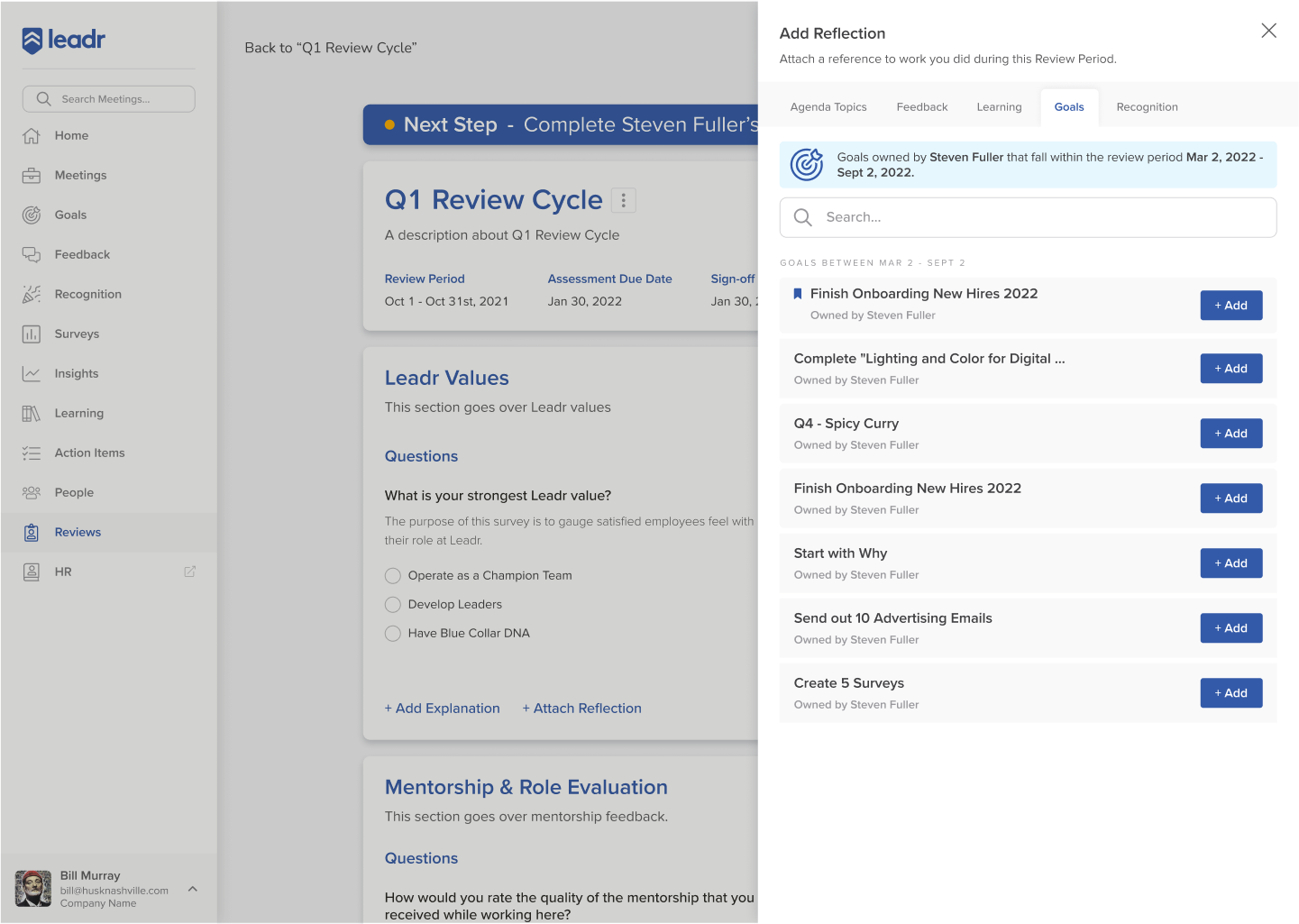The width and height of the screenshot is (1299, 924).
Task: Select the Operate as a Champion Team option
Action: 393,576
